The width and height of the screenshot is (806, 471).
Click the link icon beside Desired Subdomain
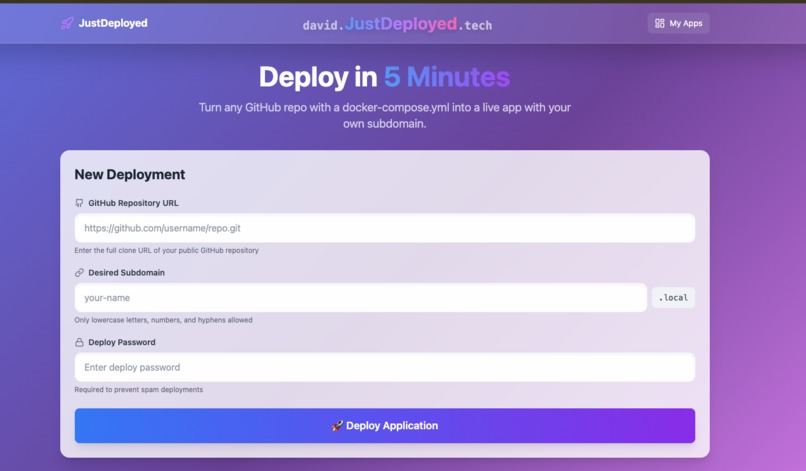(79, 273)
